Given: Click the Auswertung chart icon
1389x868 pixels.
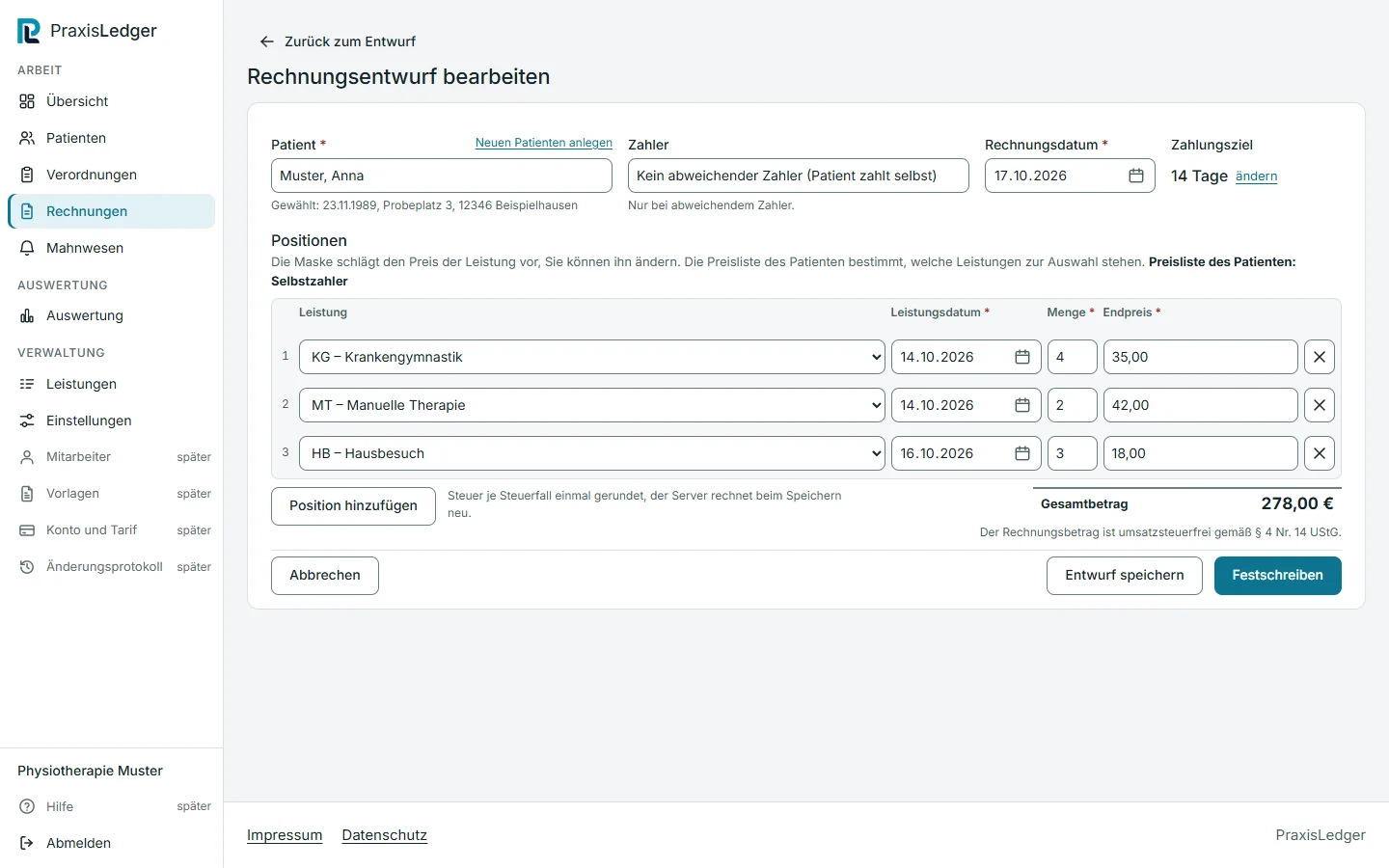Looking at the screenshot, I should [27, 315].
